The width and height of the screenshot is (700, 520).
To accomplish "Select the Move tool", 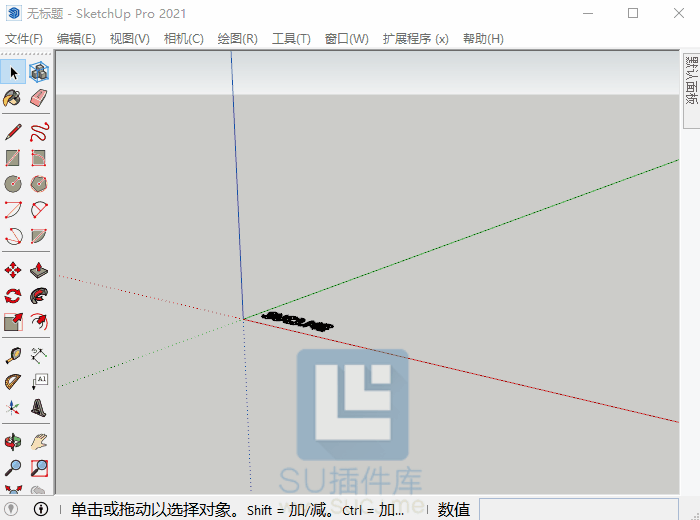I will point(13,270).
